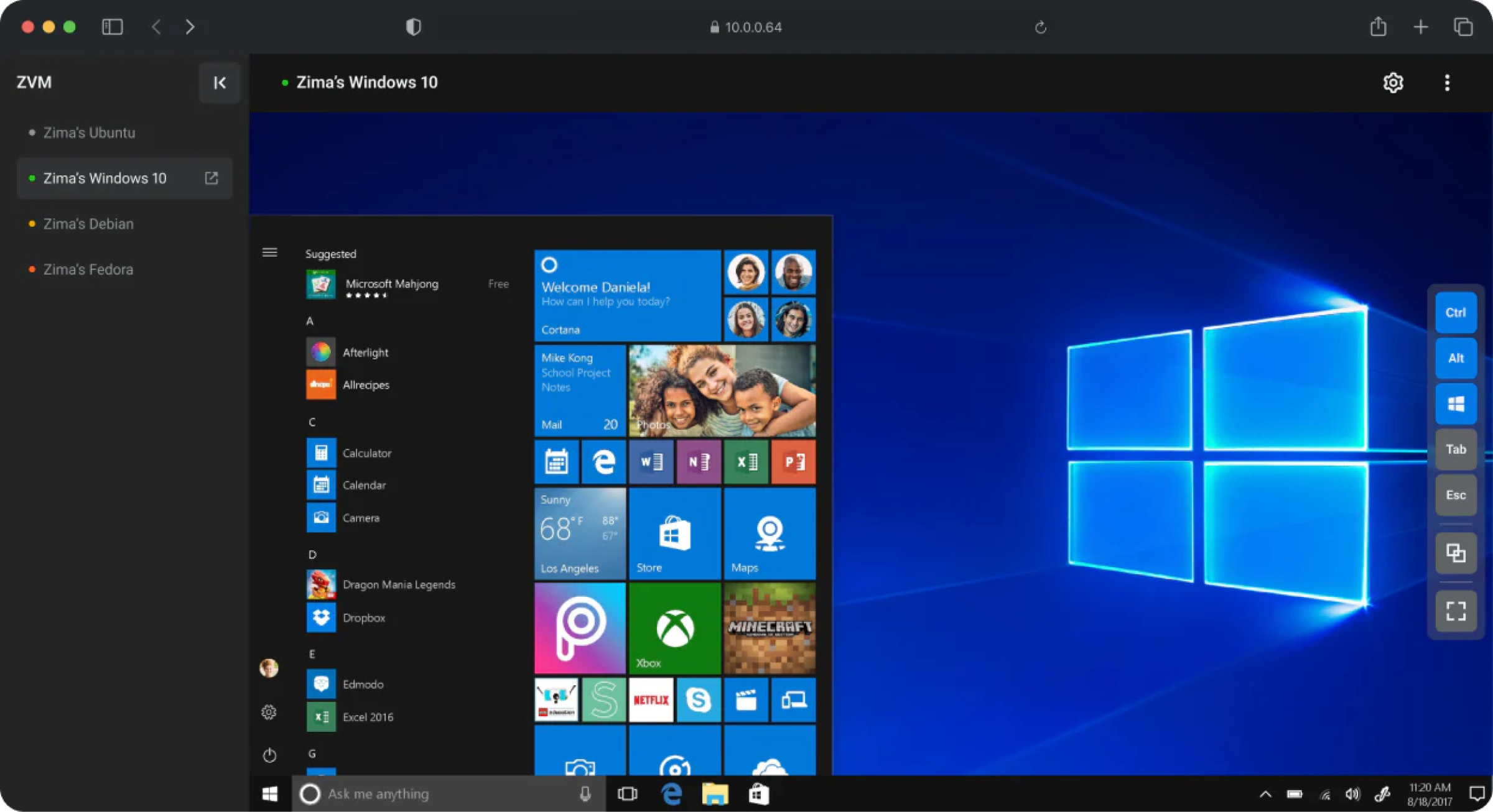This screenshot has width=1493, height=812.
Task: Select Zima's Ubuntu in the sidebar
Action: (89, 133)
